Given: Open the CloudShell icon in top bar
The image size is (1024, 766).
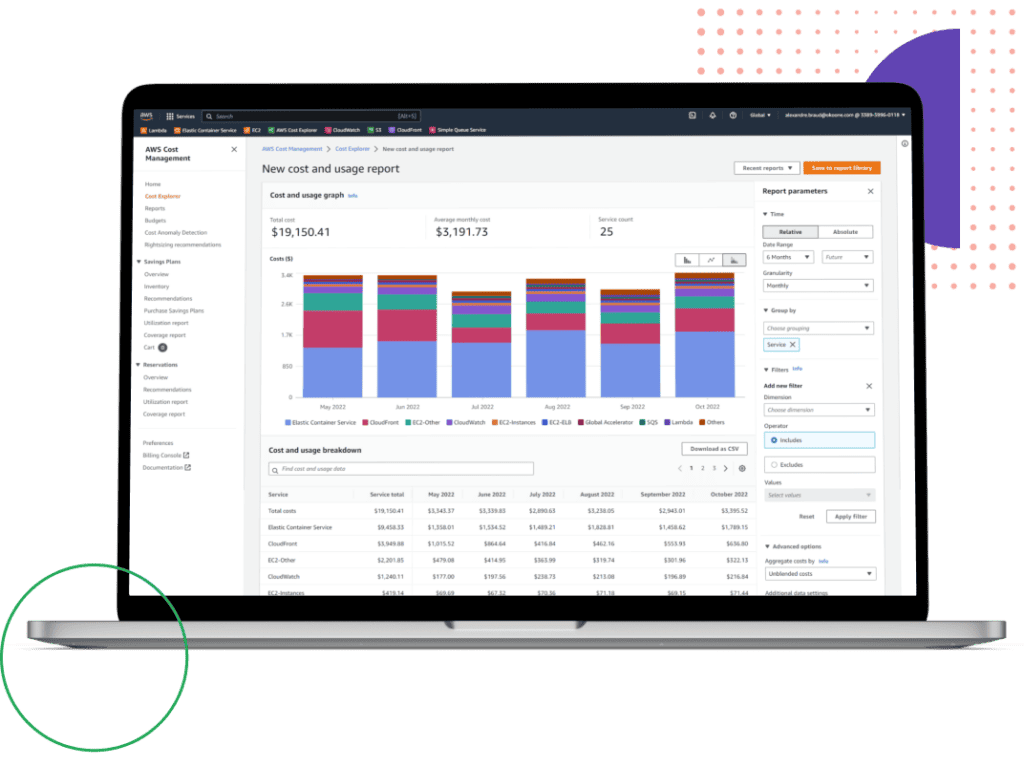Looking at the screenshot, I should pyautogui.click(x=692, y=115).
